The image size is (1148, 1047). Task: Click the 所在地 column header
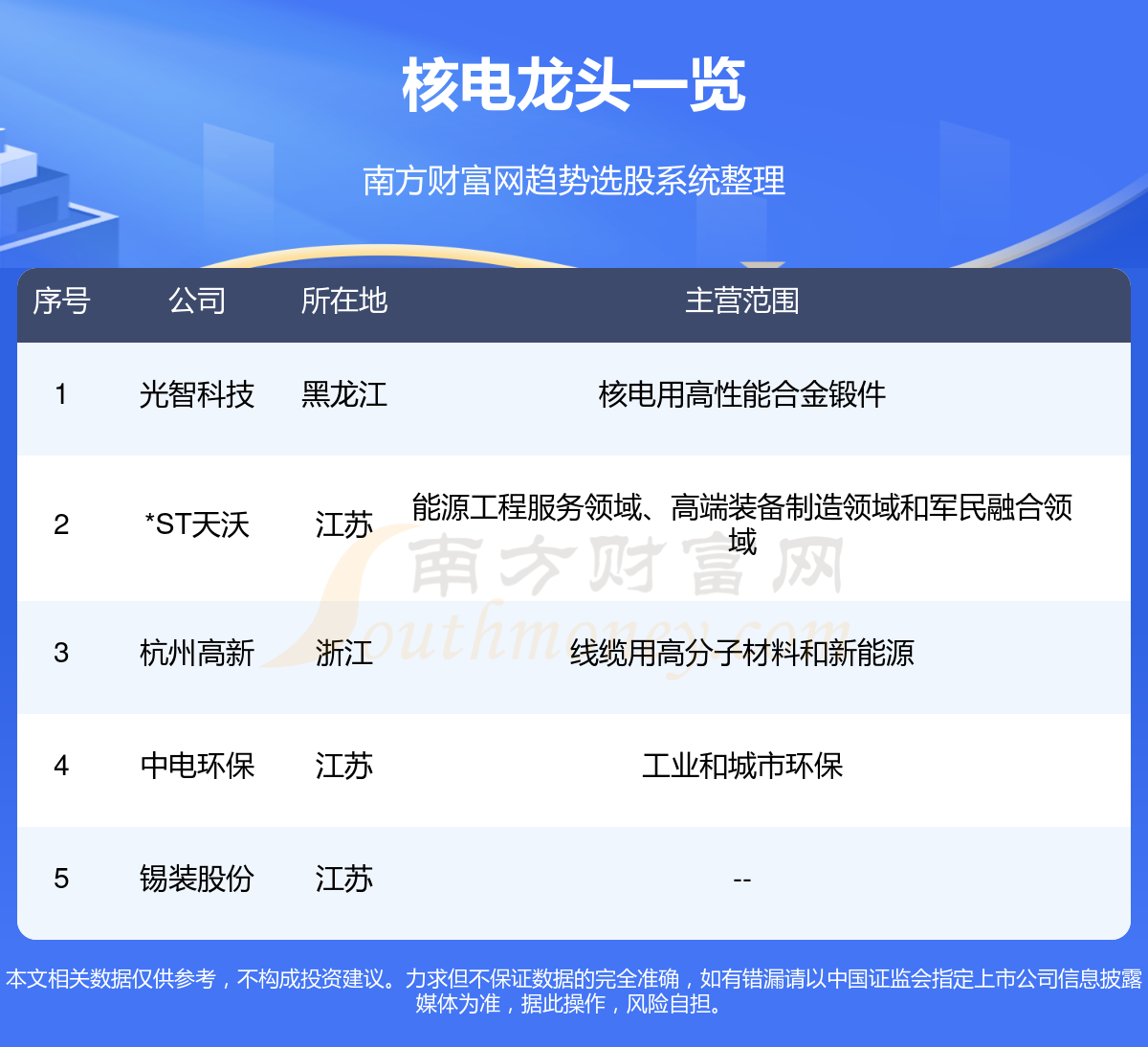[344, 301]
